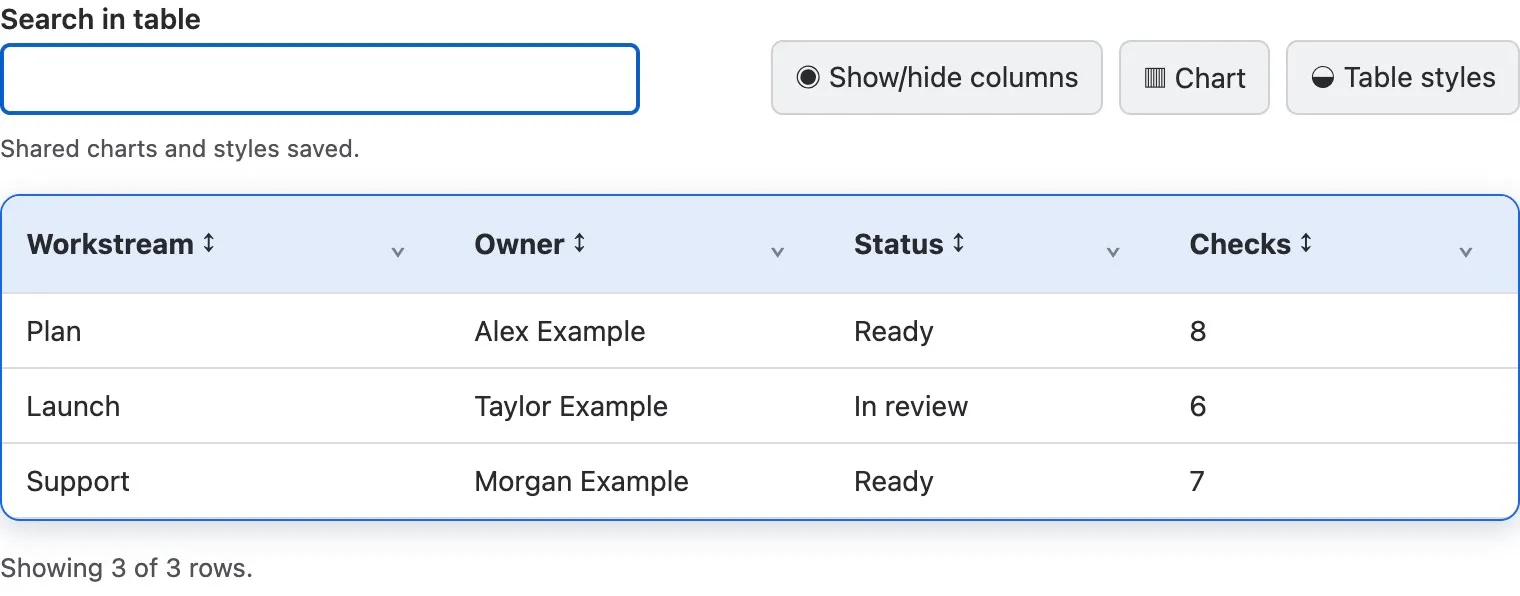Click the Morgan Example owner cell
The width and height of the screenshot is (1520, 596).
click(639, 481)
